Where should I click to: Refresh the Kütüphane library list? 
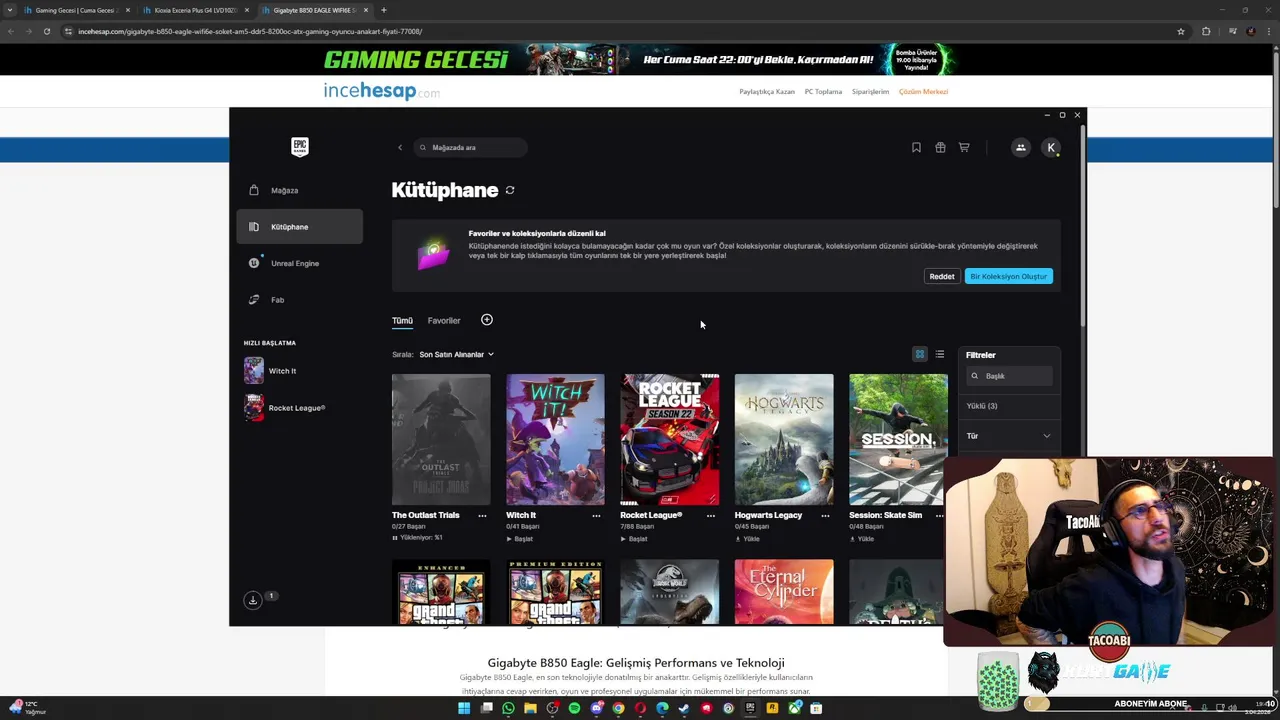[510, 190]
